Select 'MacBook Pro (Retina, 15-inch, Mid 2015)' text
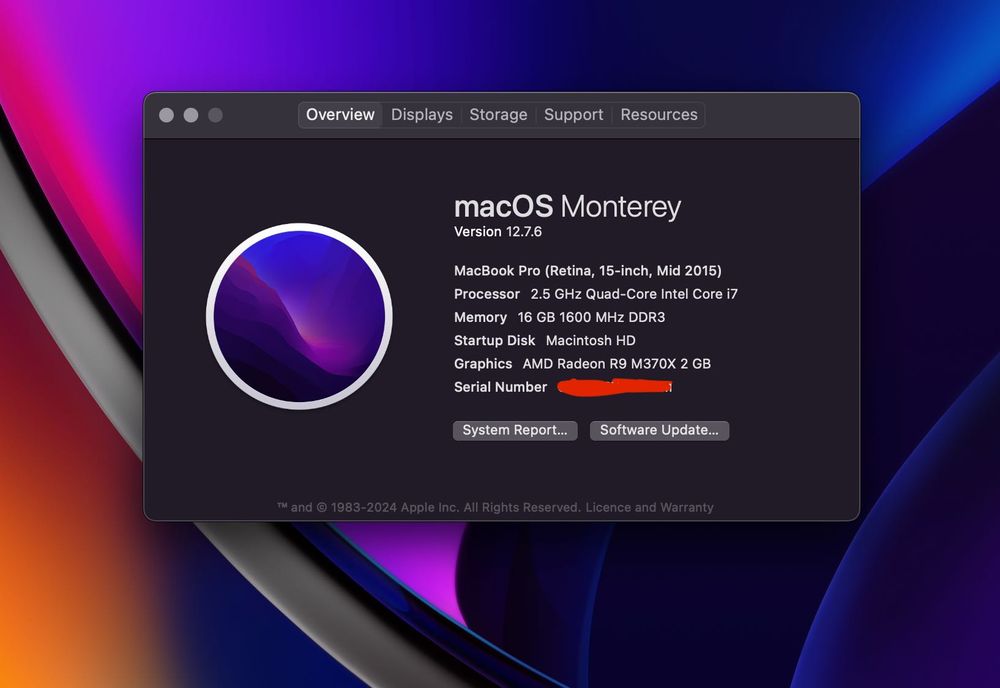 pyautogui.click(x=588, y=271)
